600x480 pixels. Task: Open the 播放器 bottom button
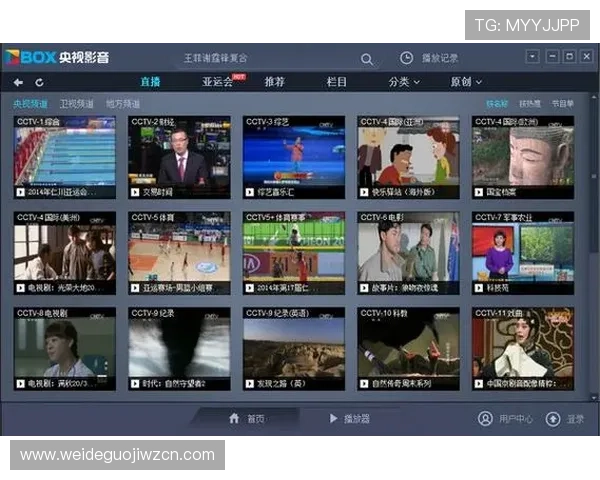[x=357, y=419]
